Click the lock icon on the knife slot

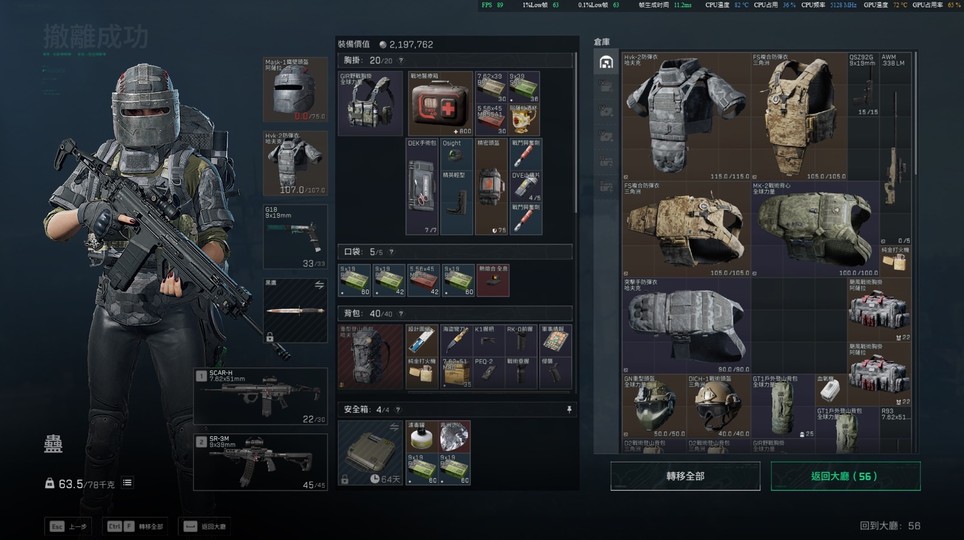click(269, 337)
